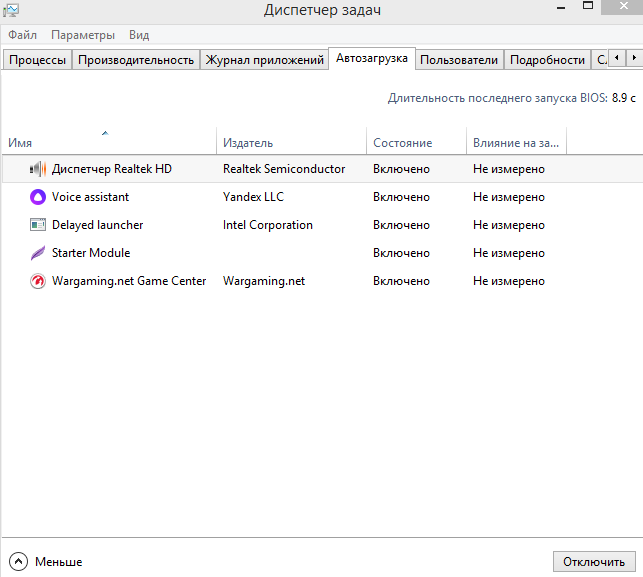
Task: Select the Delayed launcher entry
Action: 97,225
